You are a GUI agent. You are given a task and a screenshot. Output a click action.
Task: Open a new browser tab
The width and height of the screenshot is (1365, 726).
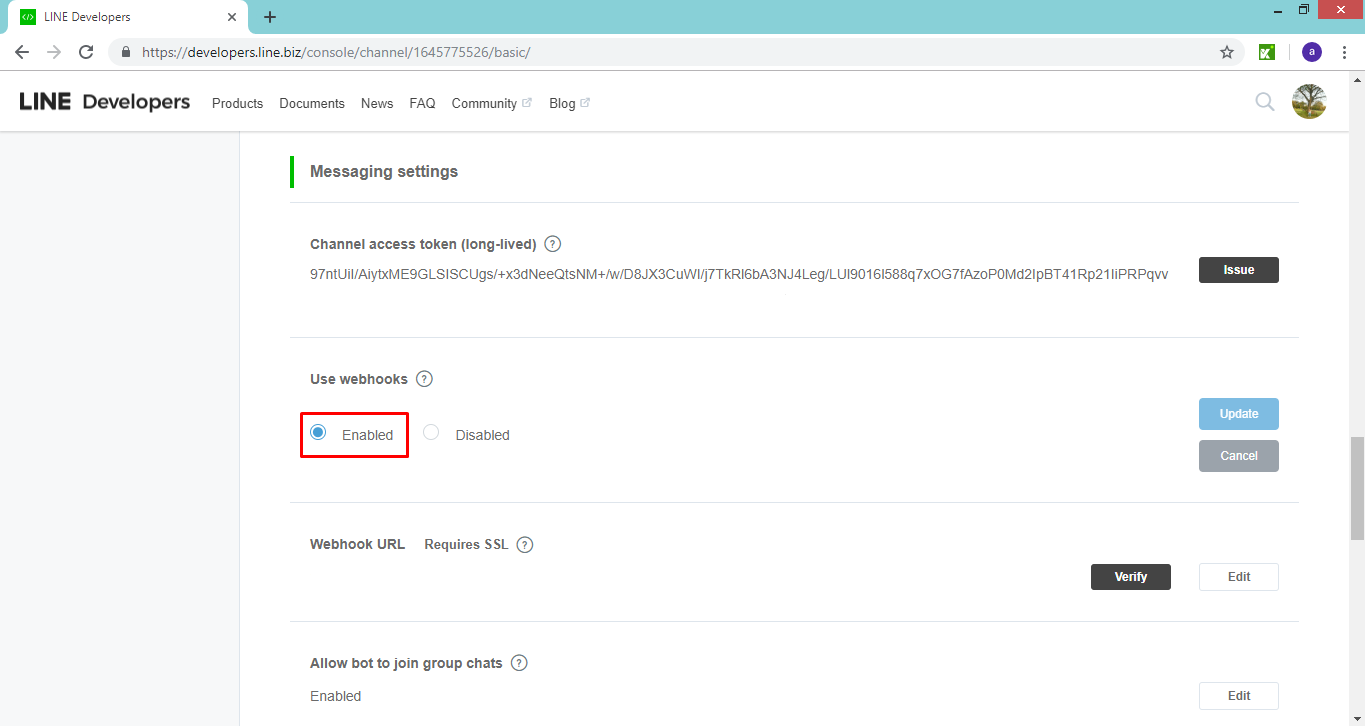coord(270,17)
